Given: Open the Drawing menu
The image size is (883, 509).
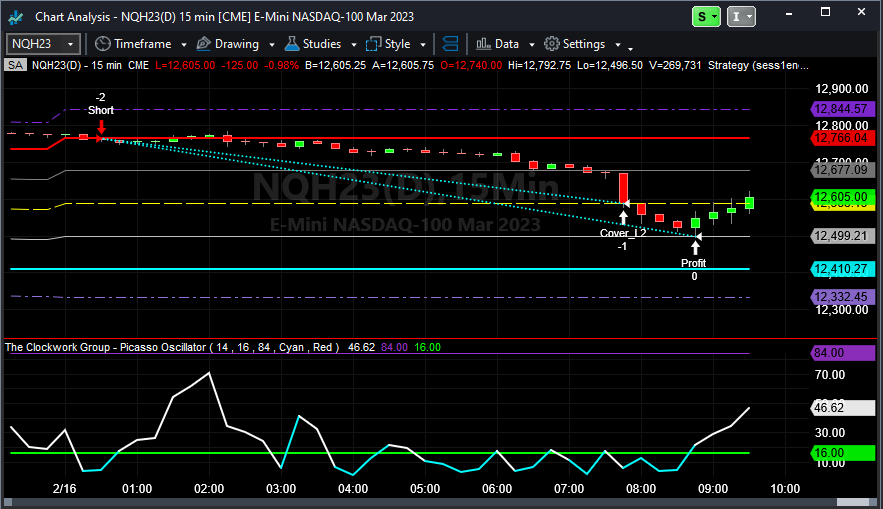Looking at the screenshot, I should tap(237, 44).
